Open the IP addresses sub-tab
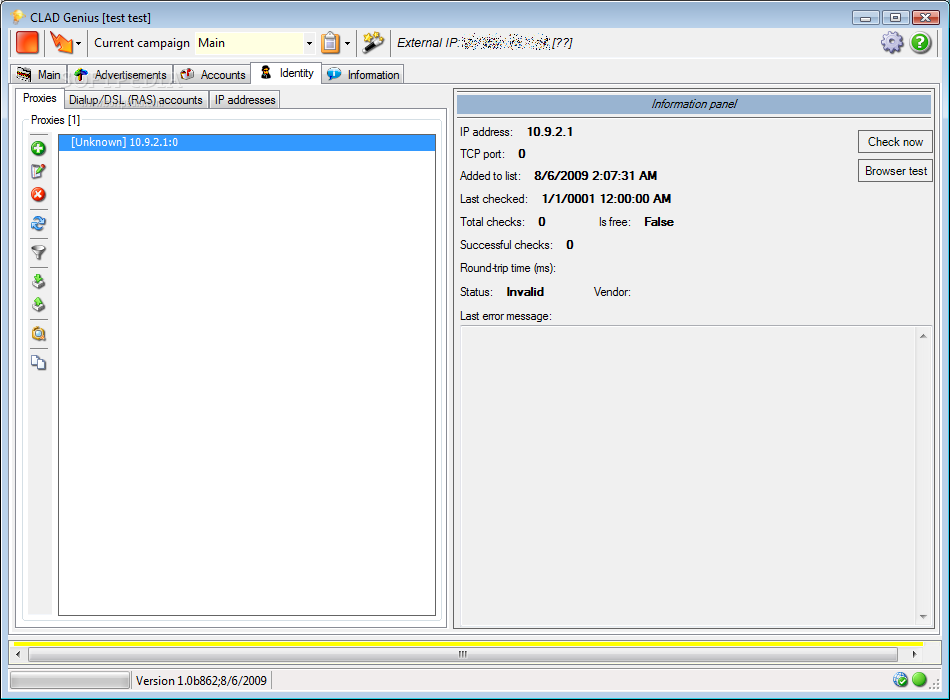Image resolution: width=950 pixels, height=700 pixels. pyautogui.click(x=245, y=100)
